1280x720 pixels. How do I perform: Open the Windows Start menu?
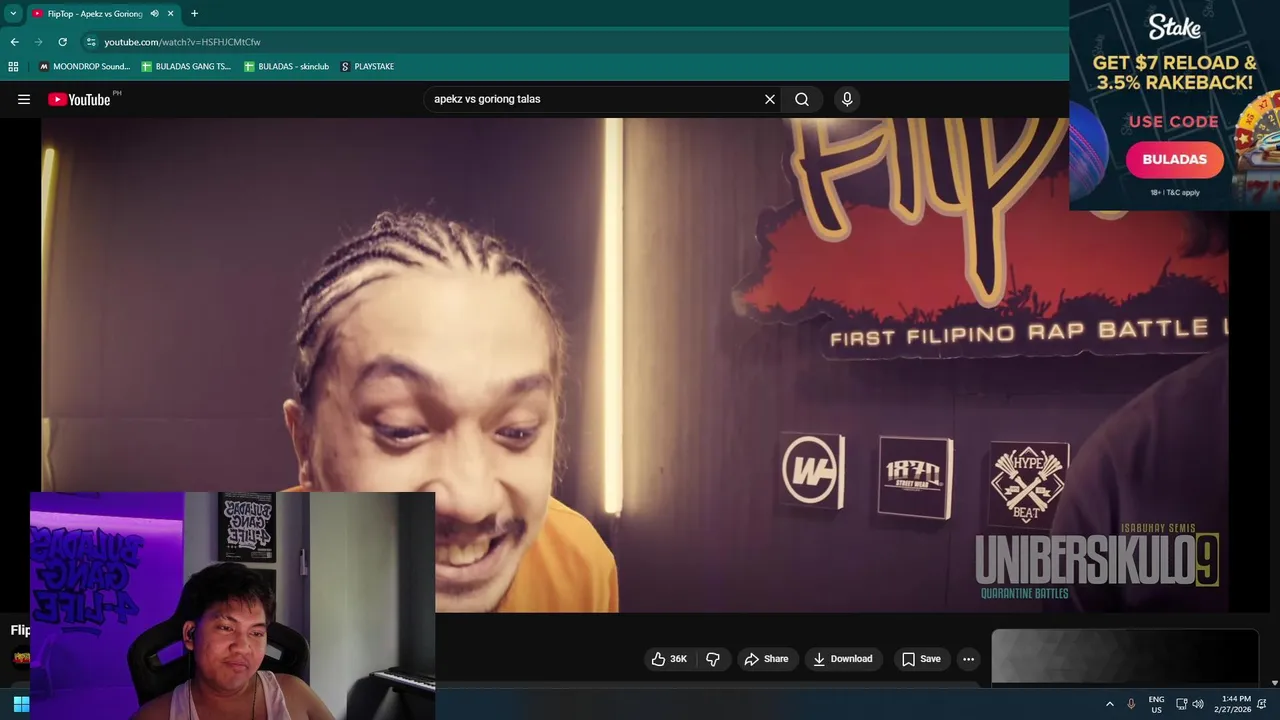pyautogui.click(x=21, y=704)
